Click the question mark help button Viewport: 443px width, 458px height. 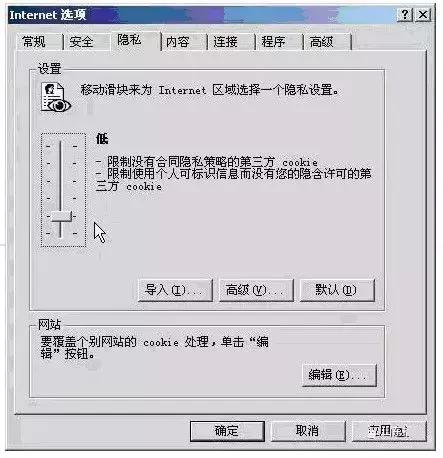coord(405,15)
